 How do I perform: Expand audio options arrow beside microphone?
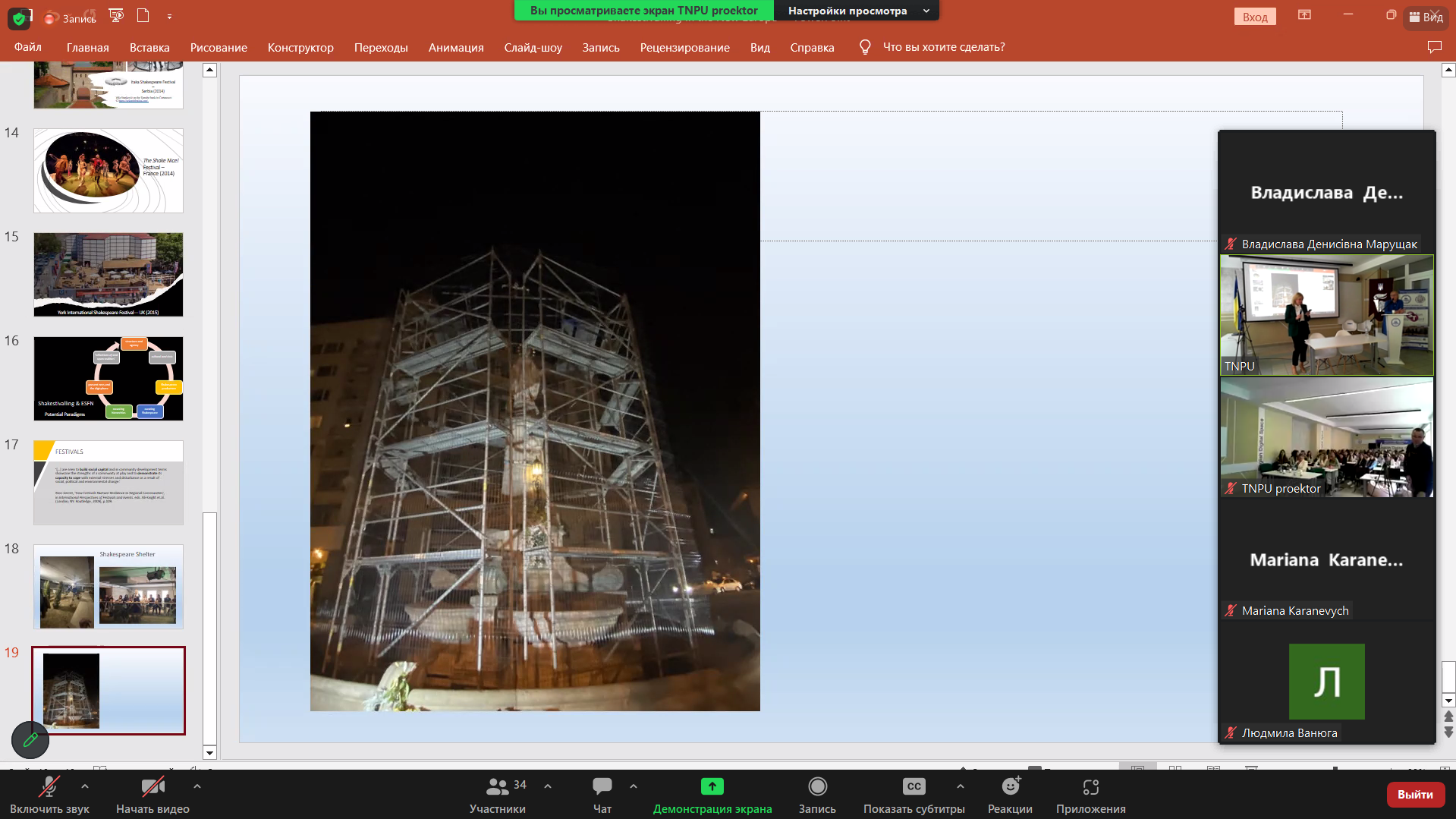(85, 786)
